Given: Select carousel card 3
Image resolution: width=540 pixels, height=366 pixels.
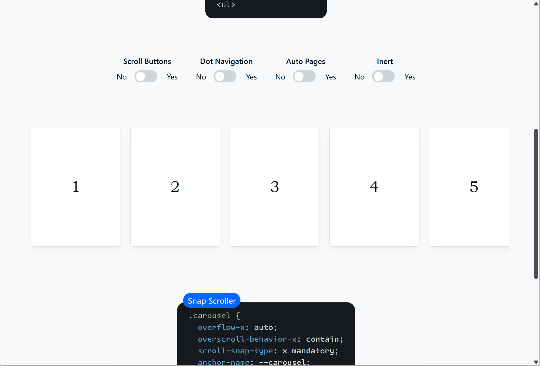Looking at the screenshot, I should (x=275, y=187).
